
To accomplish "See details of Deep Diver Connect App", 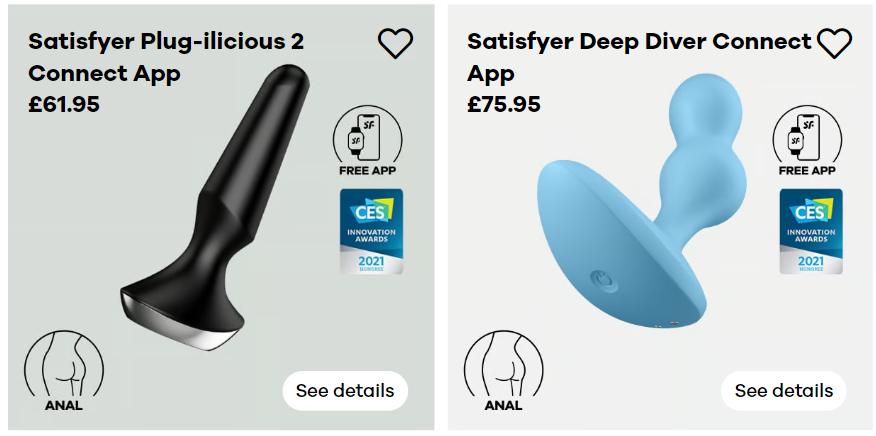I will tap(784, 391).
